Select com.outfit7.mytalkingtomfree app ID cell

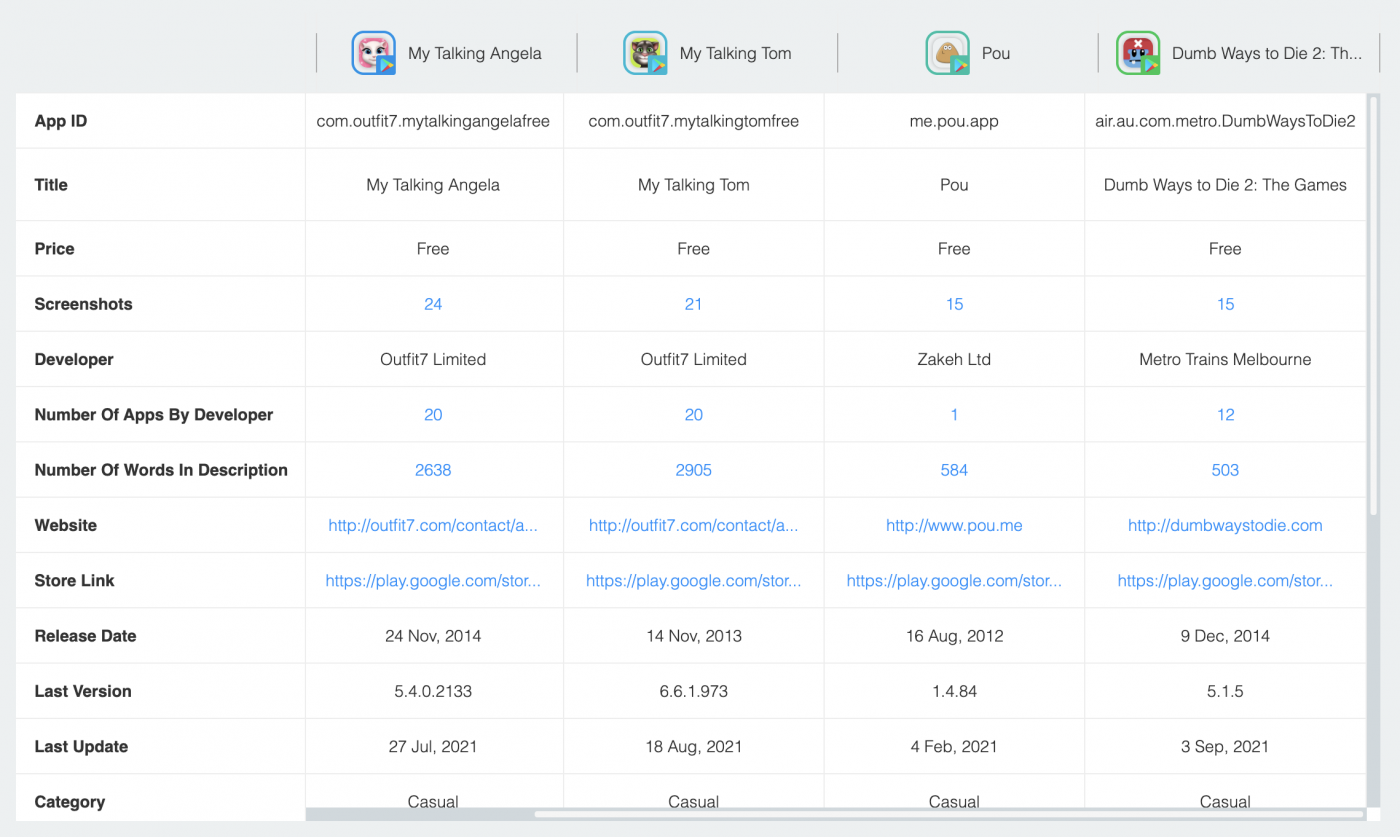[694, 121]
